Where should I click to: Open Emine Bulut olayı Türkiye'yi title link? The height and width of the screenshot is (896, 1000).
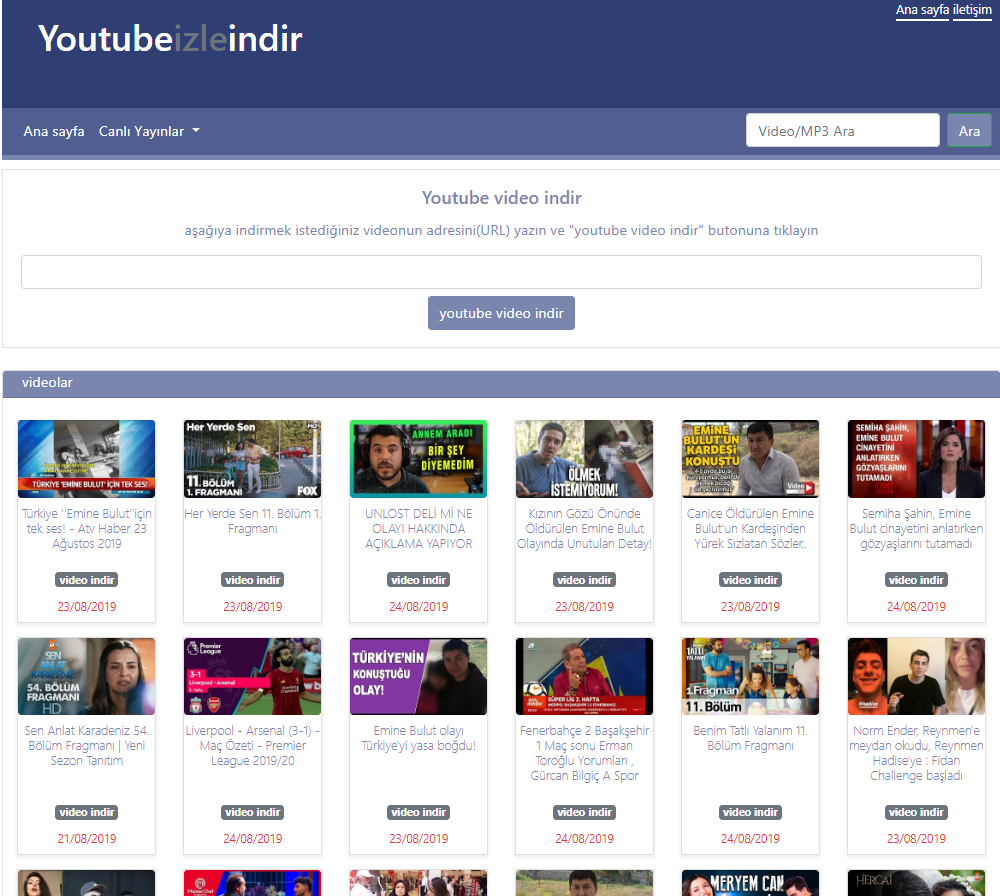click(x=419, y=738)
